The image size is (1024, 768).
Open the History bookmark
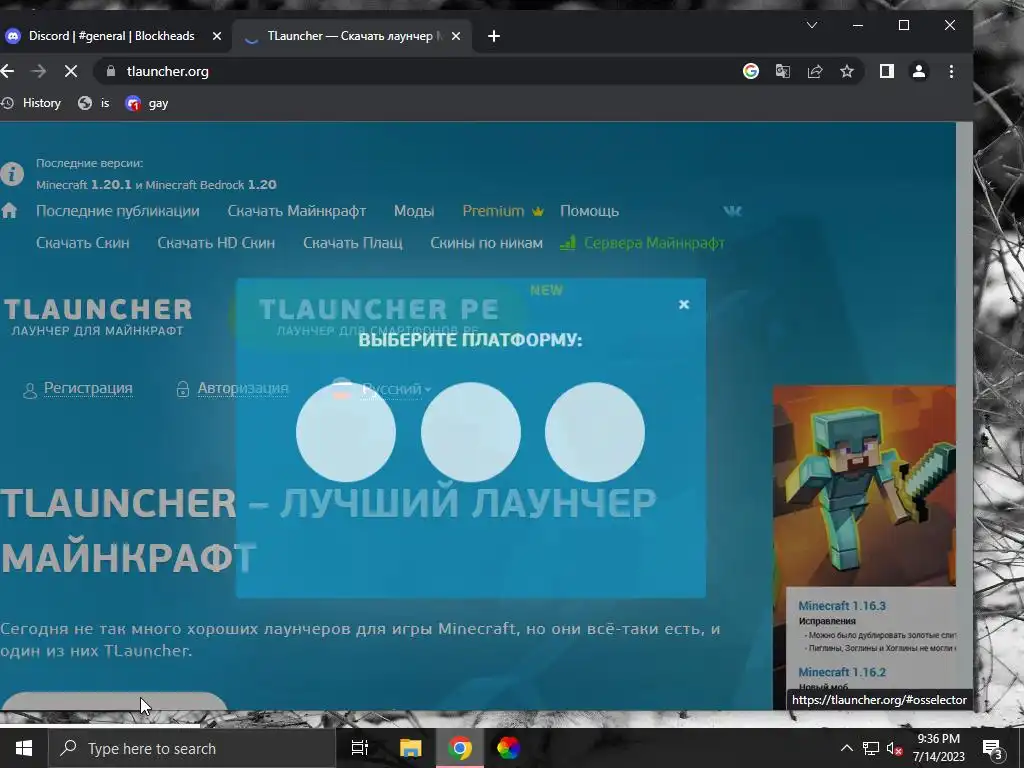click(31, 103)
